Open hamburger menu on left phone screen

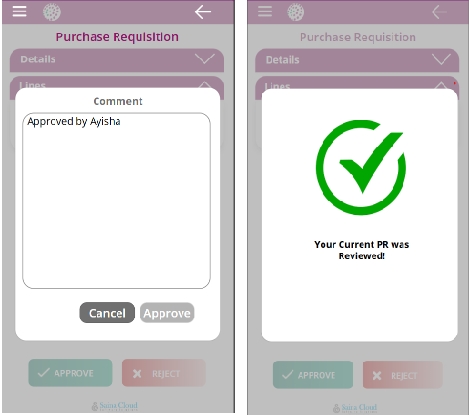point(19,11)
